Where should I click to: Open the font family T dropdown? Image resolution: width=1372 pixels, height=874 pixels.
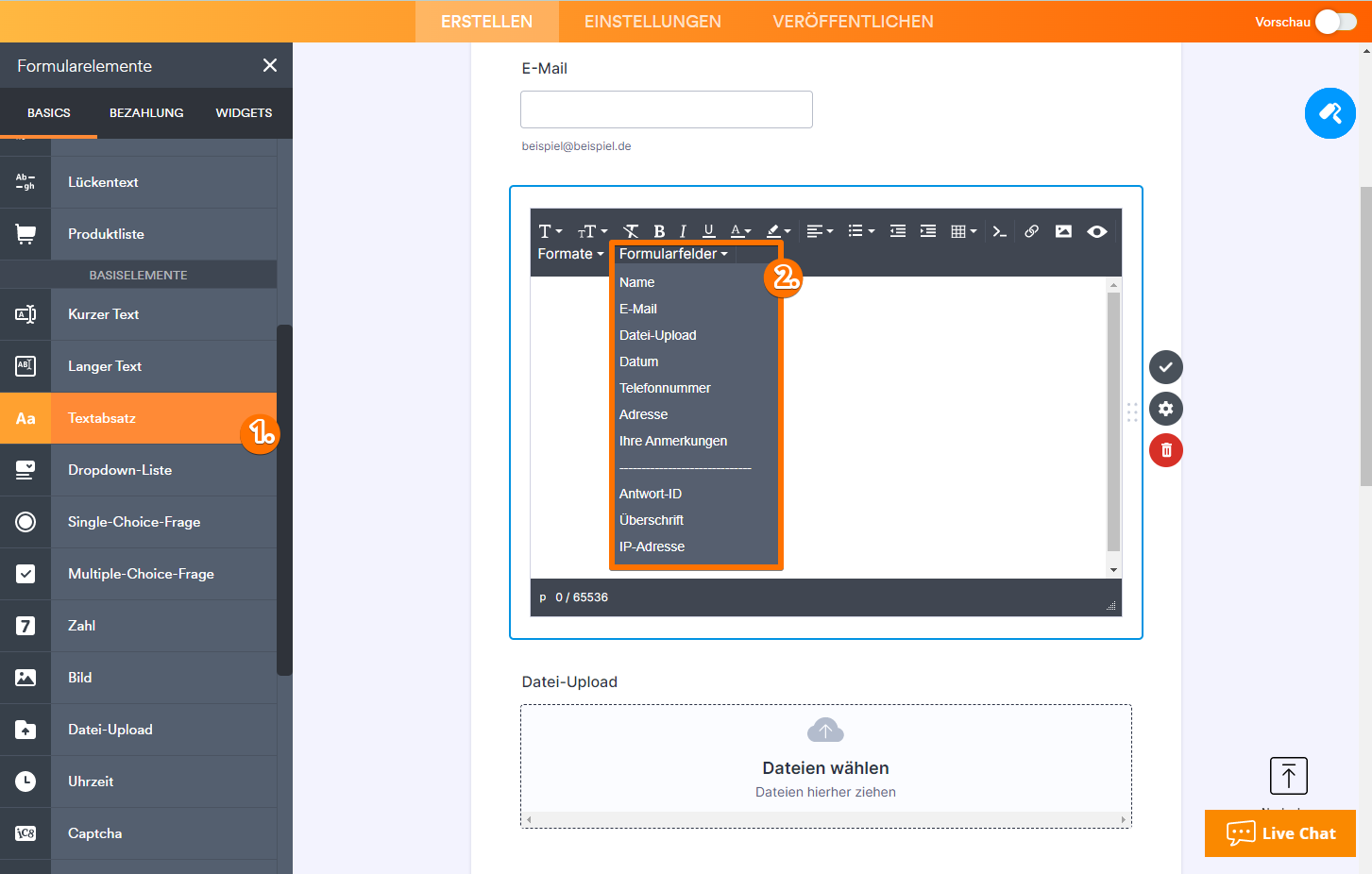(550, 231)
